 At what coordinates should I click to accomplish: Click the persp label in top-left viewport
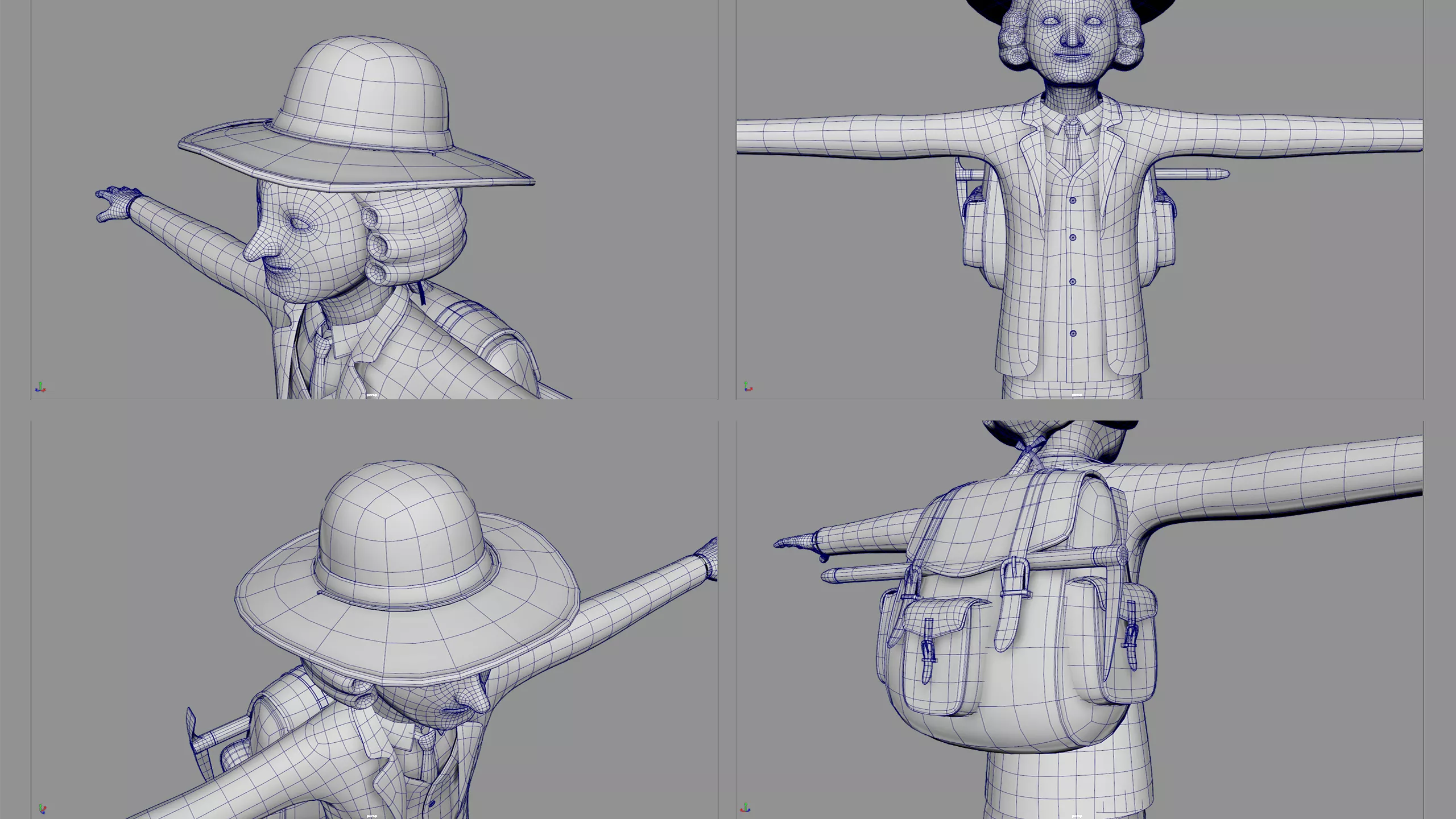tap(371, 395)
